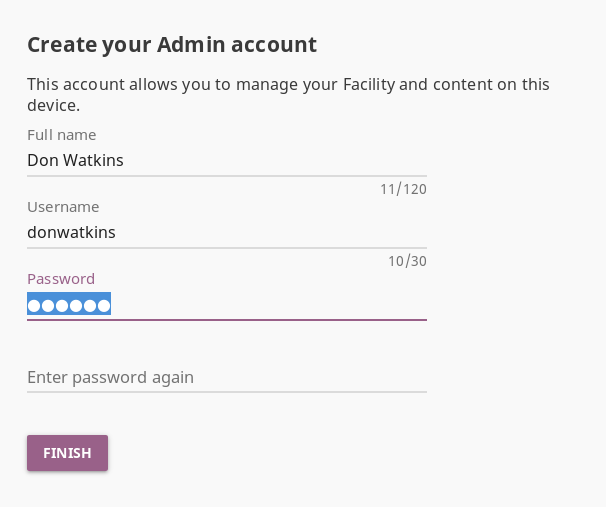Click the FINISH button
This screenshot has width=606, height=507.
click(x=67, y=453)
